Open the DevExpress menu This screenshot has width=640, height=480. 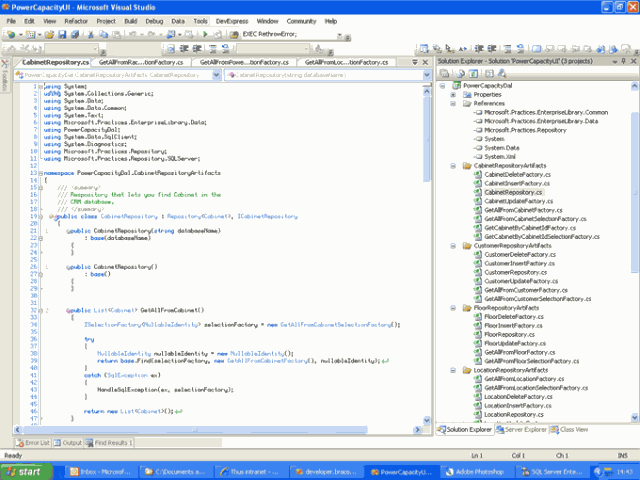click(x=232, y=21)
